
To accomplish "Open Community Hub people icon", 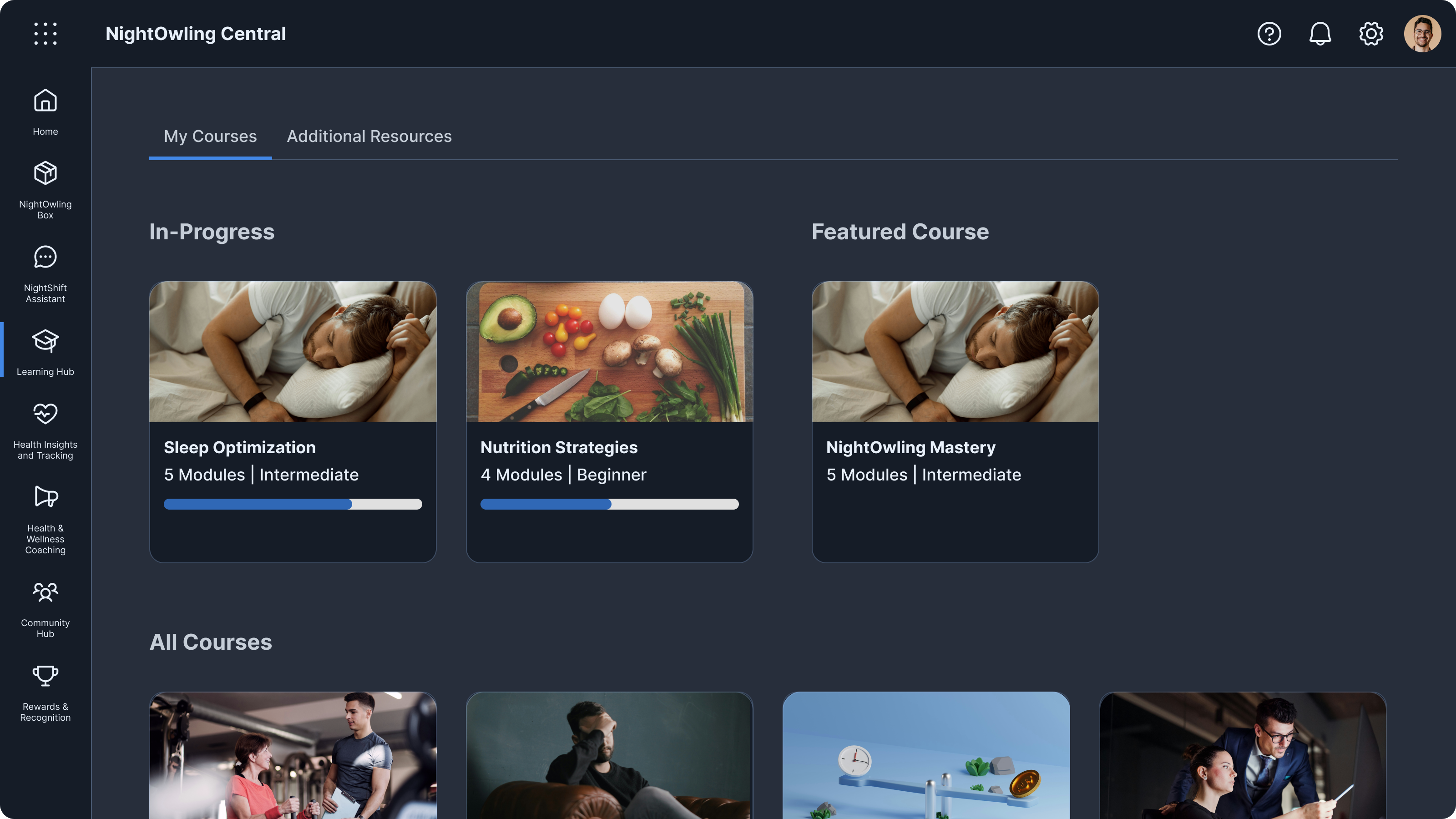I will 45,592.
